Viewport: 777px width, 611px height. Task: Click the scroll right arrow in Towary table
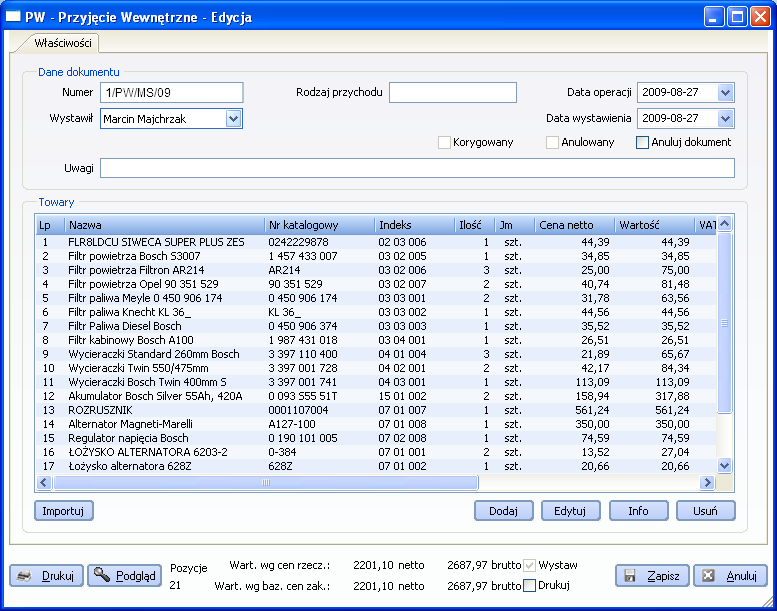point(707,483)
